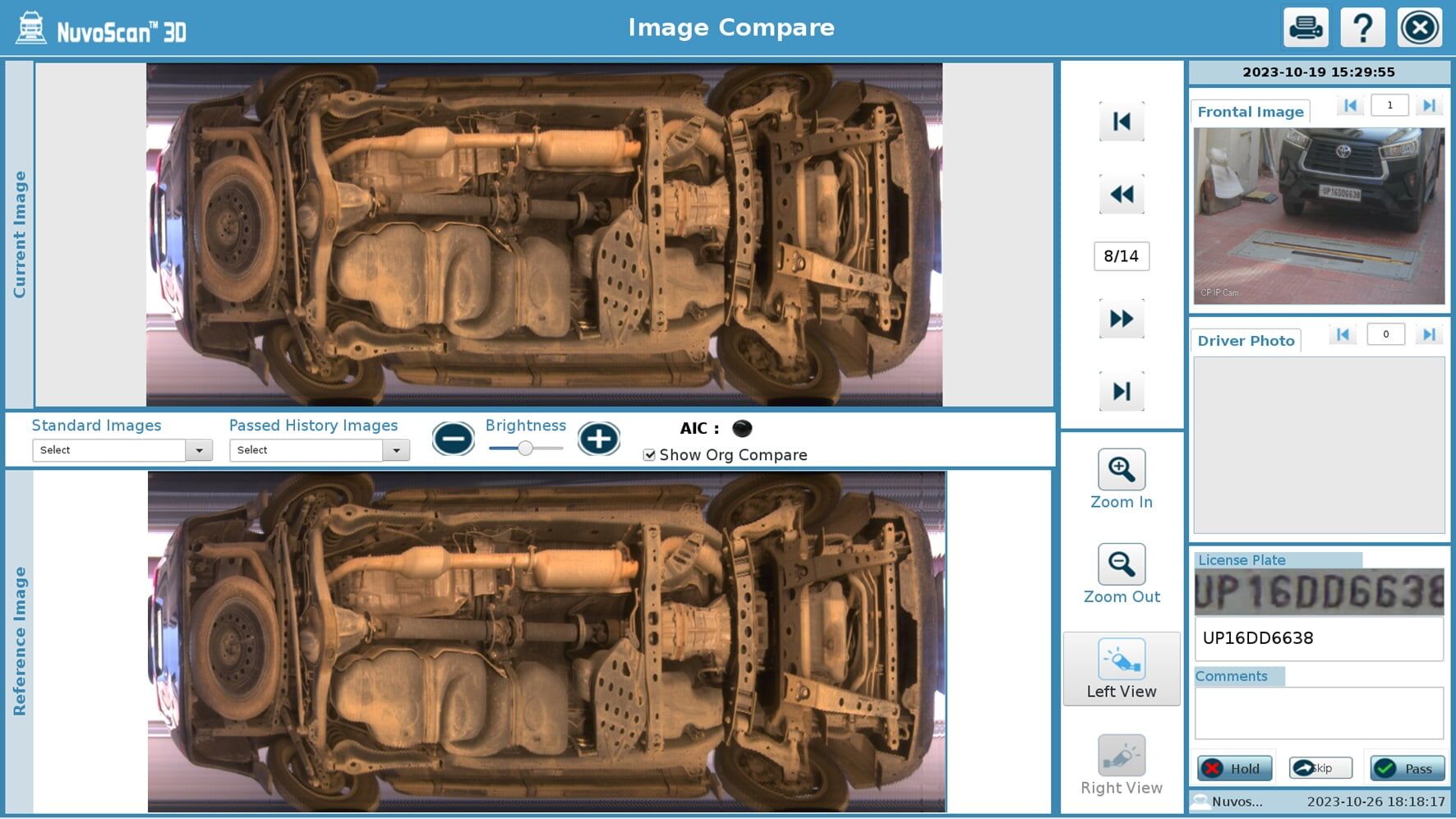The image size is (1456, 819).
Task: Switch to the Frontal Image panel header
Action: coord(1250,112)
